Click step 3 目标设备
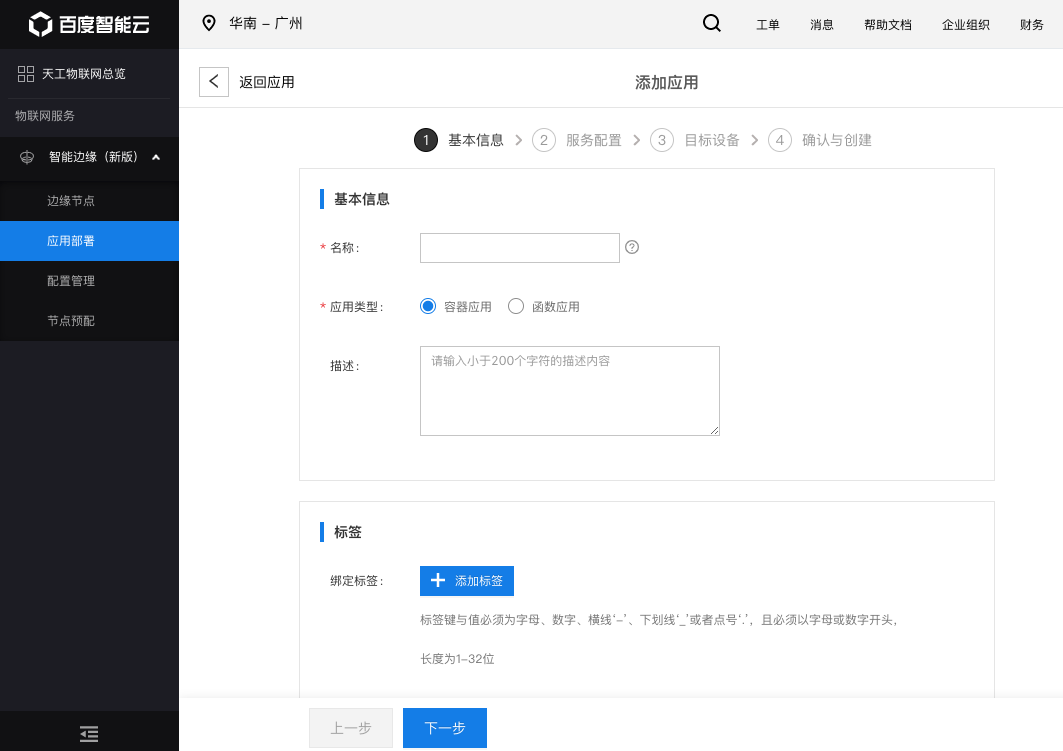The height and width of the screenshot is (751, 1063). tap(695, 140)
